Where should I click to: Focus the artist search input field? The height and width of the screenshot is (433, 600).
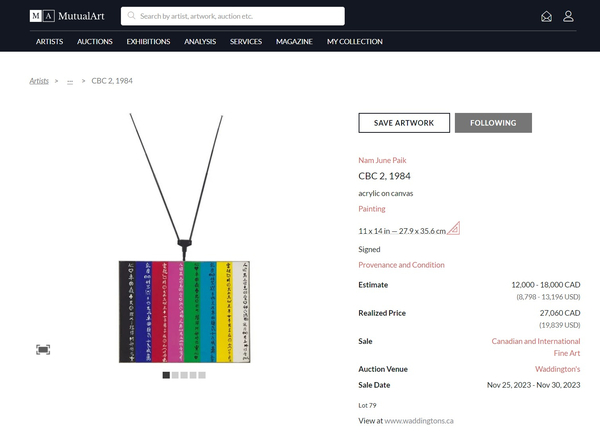240,16
